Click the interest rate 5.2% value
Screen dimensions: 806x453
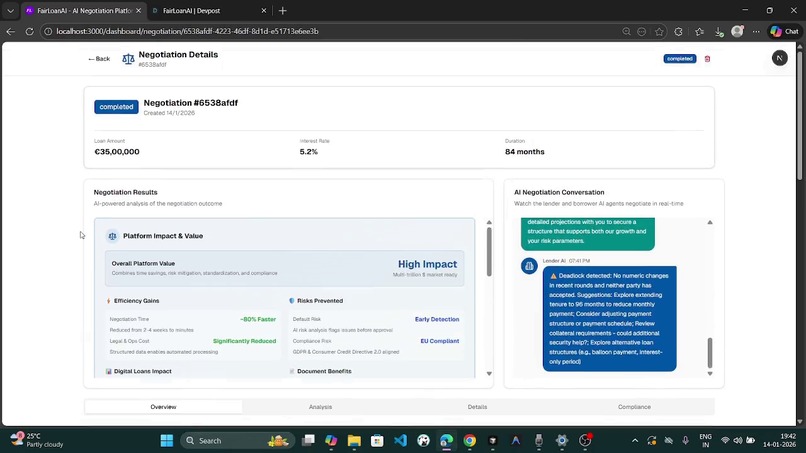tap(308, 152)
